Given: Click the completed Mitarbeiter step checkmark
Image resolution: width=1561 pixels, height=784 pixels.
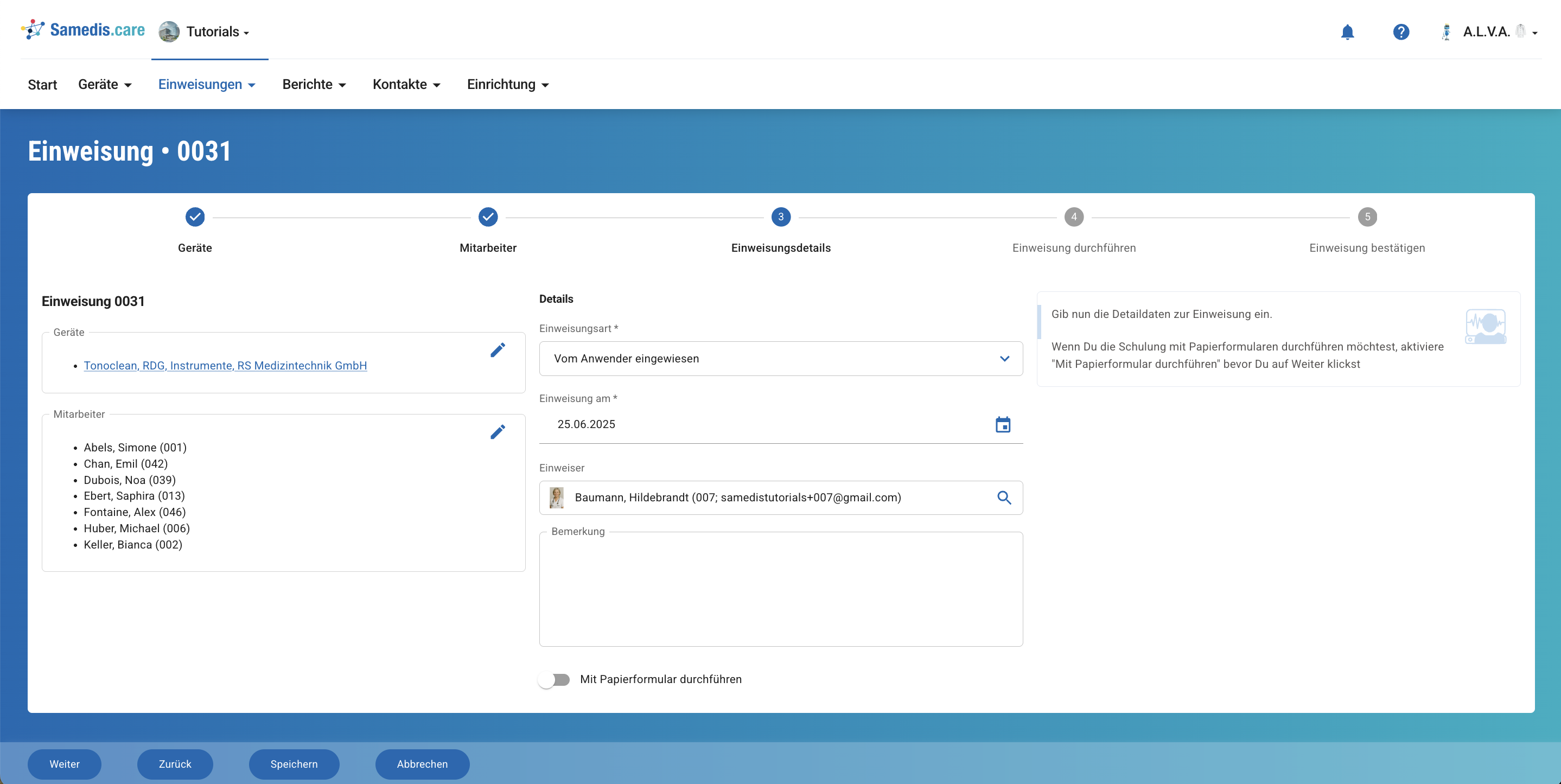Looking at the screenshot, I should pyautogui.click(x=488, y=217).
